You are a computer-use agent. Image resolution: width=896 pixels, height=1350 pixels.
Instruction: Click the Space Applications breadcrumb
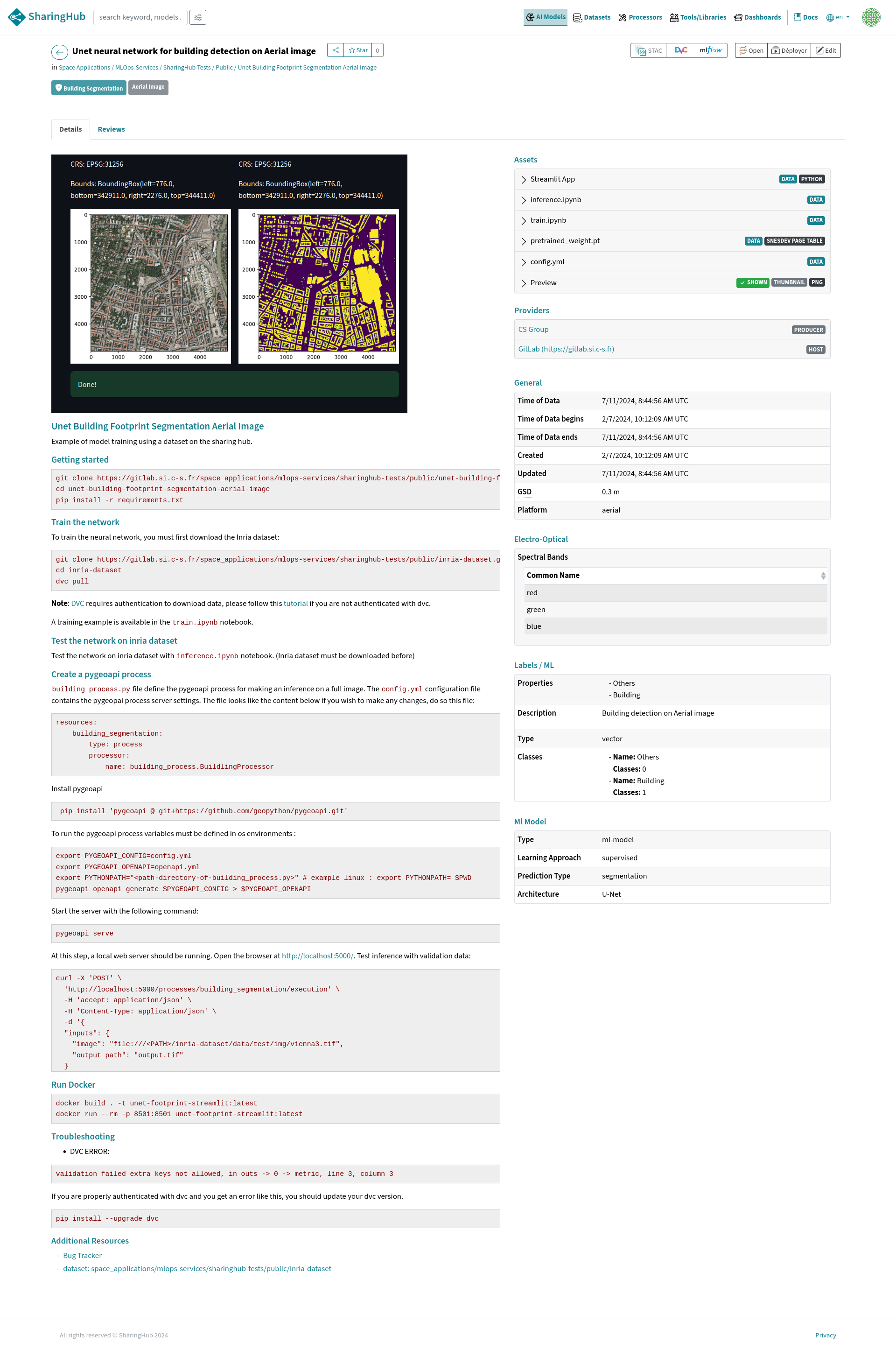point(84,67)
